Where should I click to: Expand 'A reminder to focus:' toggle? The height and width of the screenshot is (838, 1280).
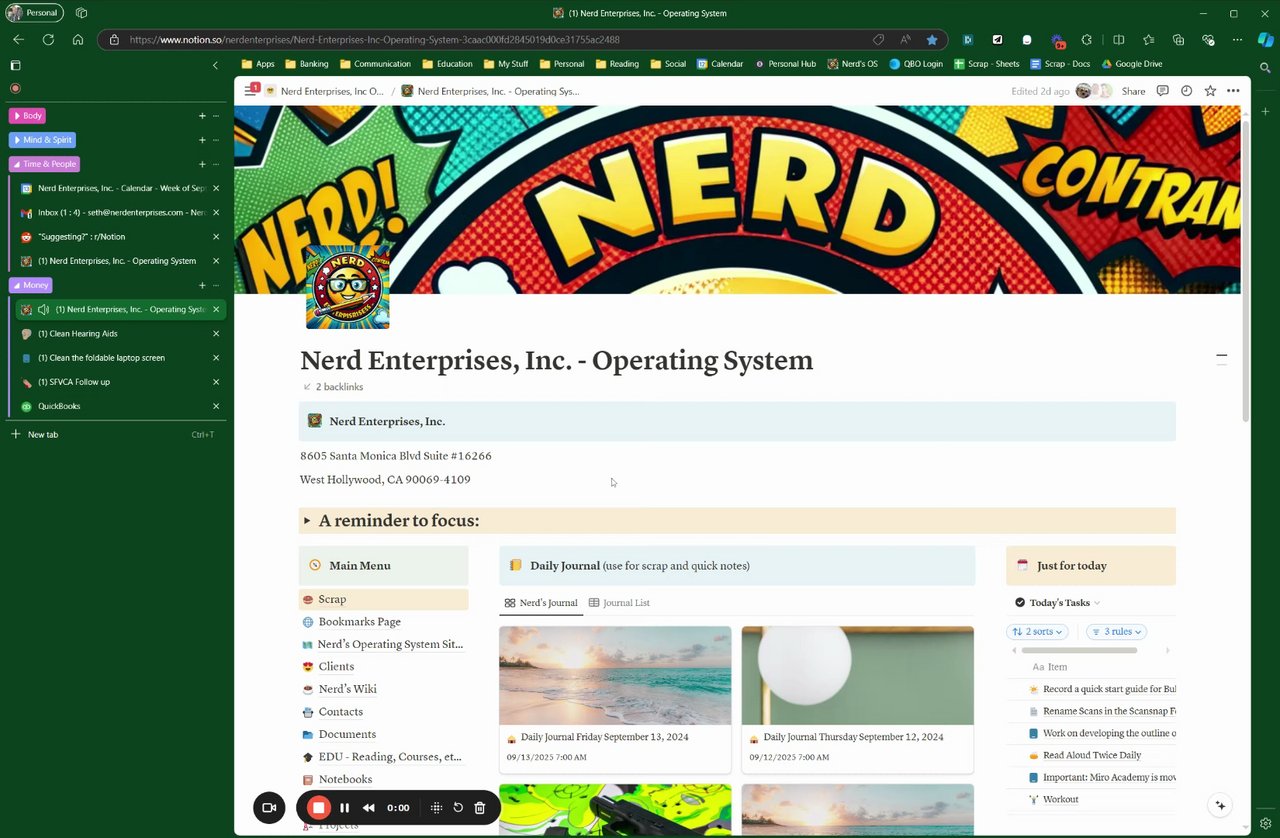click(307, 521)
